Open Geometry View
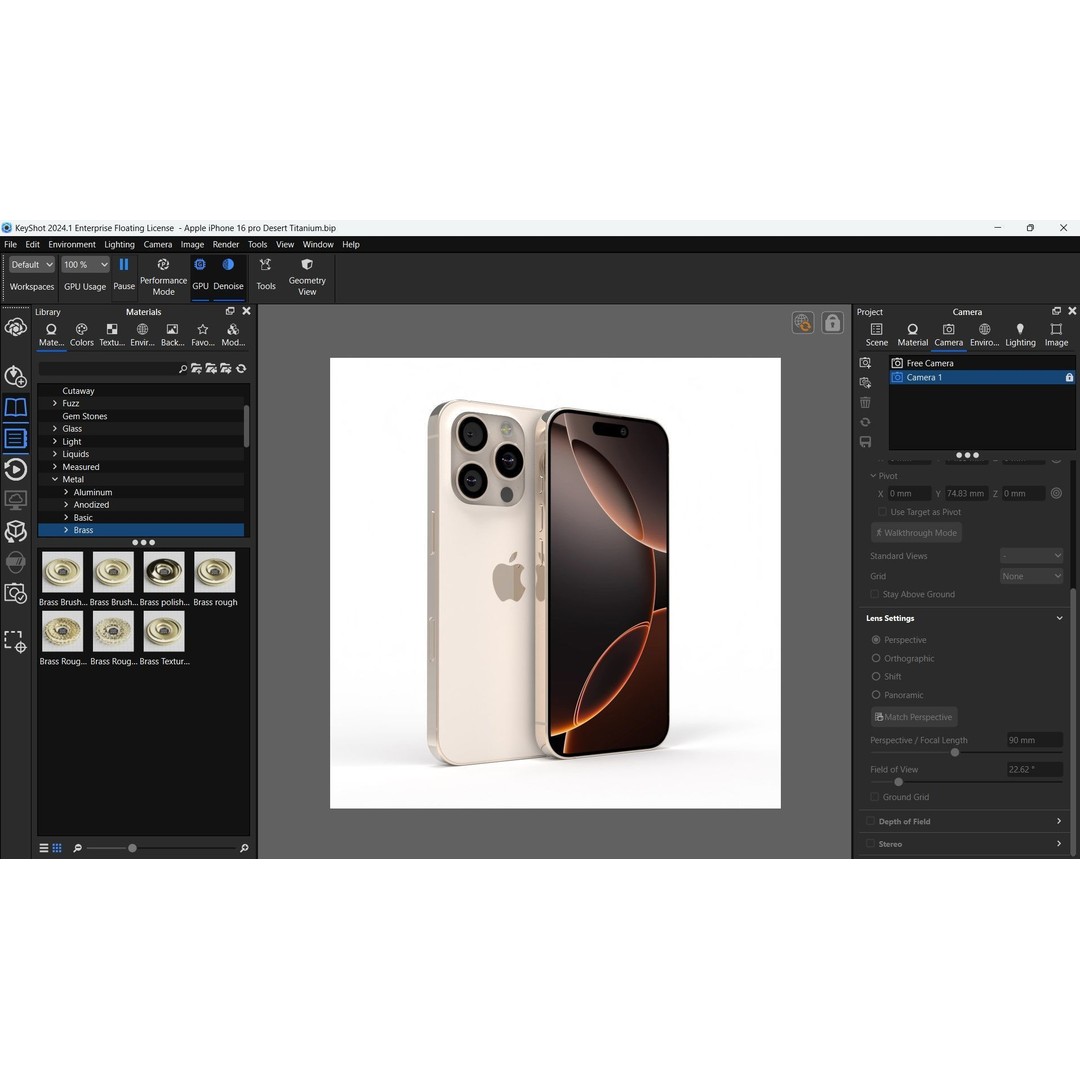The width and height of the screenshot is (1080, 1080). (x=307, y=277)
